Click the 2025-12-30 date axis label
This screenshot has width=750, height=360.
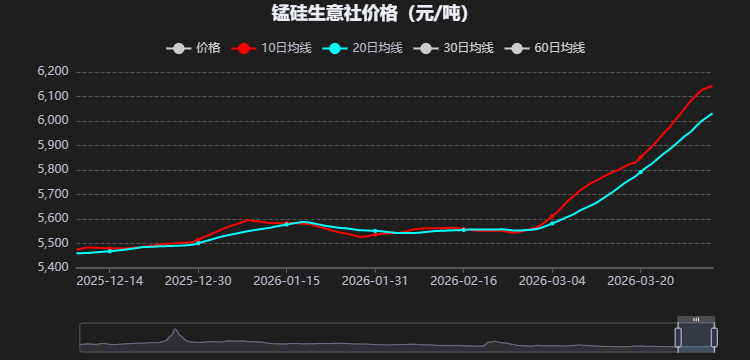click(198, 281)
